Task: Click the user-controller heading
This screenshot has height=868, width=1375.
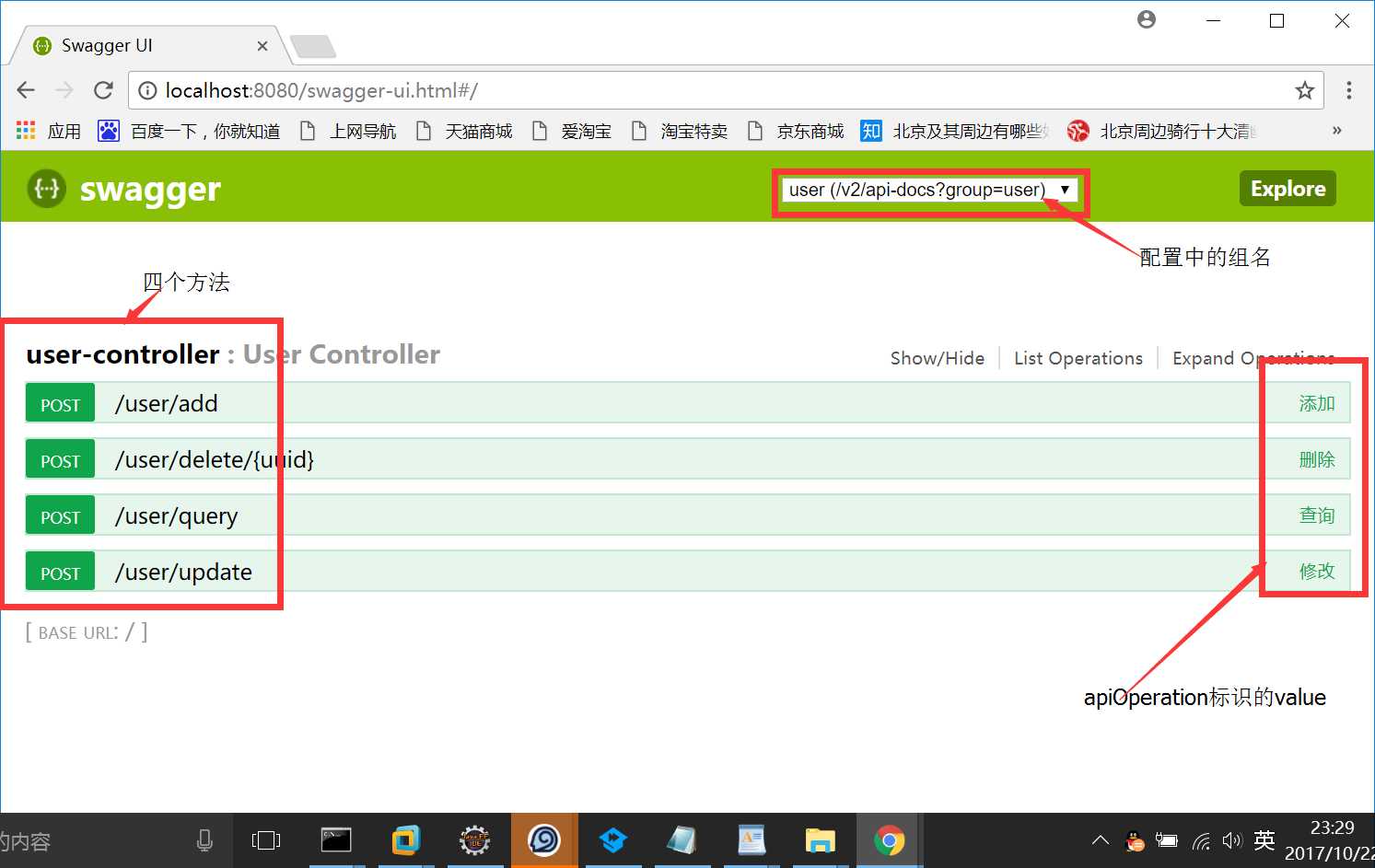Action: [x=122, y=354]
